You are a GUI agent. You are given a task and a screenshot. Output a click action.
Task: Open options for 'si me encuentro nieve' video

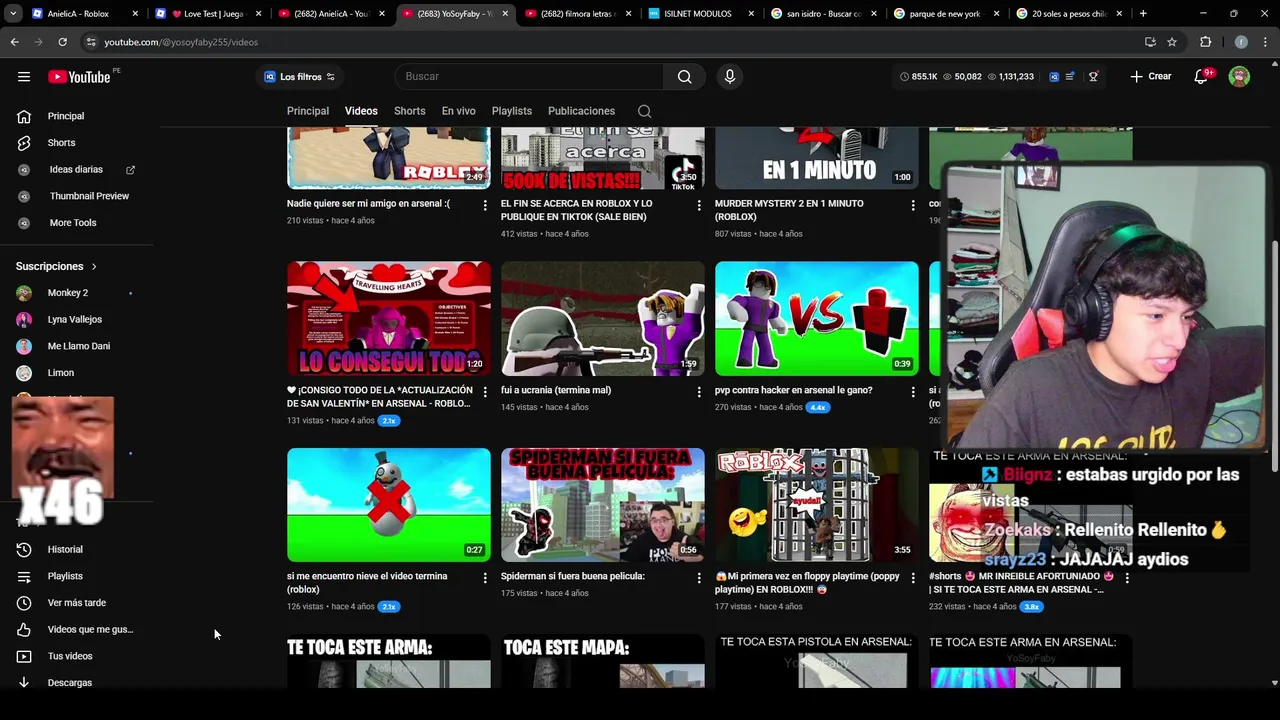pyautogui.click(x=485, y=577)
